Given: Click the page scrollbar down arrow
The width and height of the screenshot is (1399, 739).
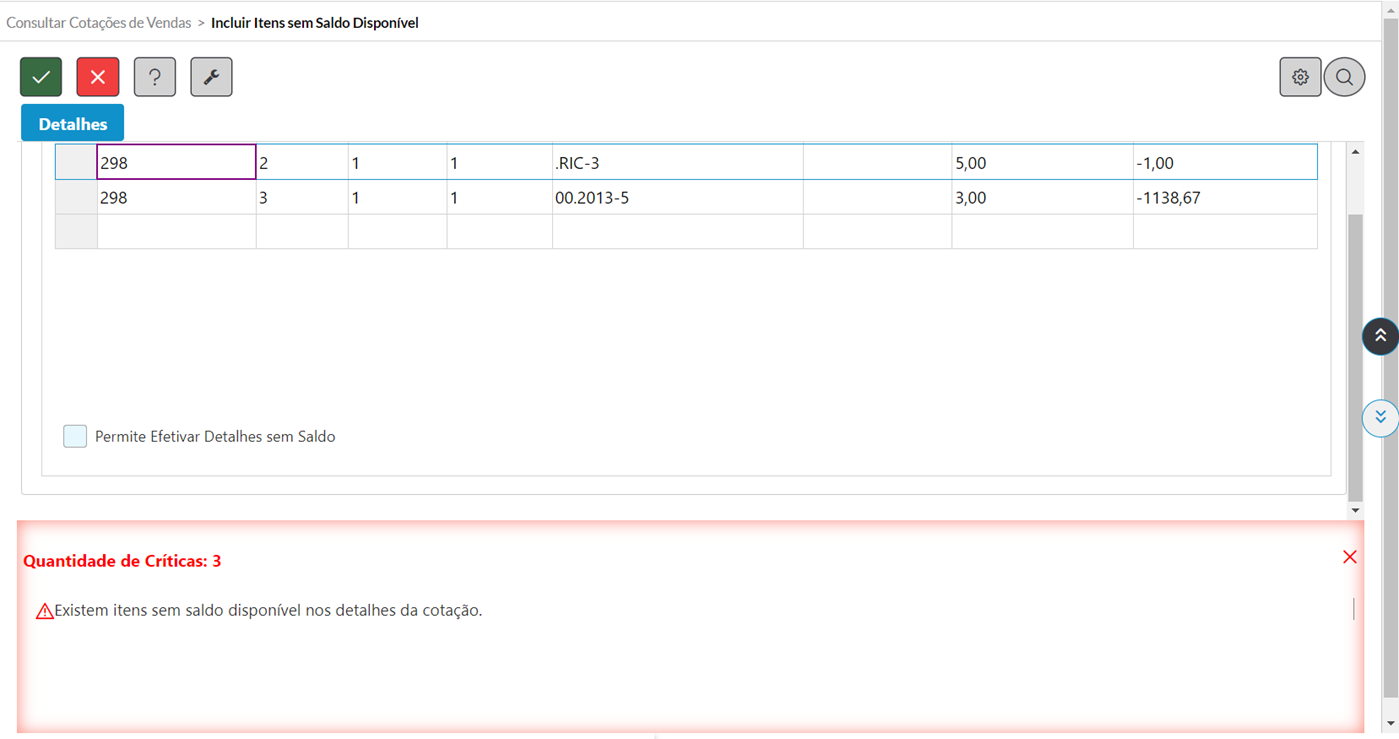Looking at the screenshot, I should click(1391, 722).
